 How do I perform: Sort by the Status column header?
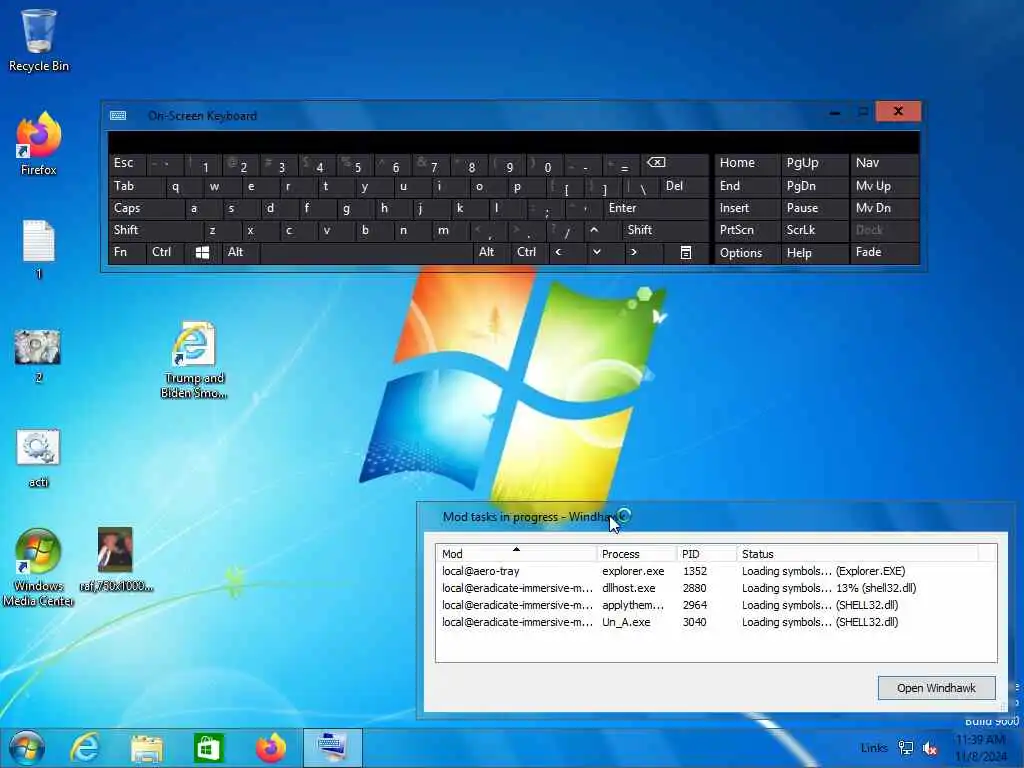[857, 554]
